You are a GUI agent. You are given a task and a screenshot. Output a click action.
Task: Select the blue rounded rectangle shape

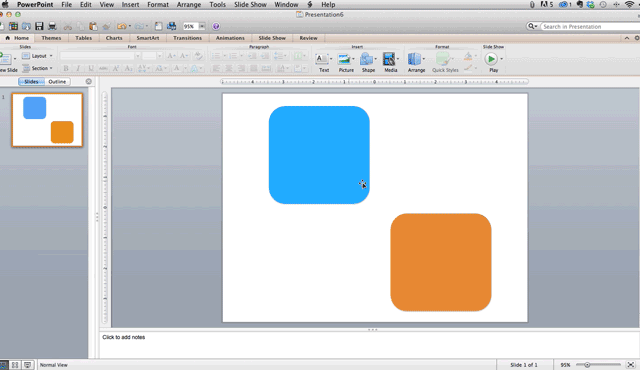point(319,155)
